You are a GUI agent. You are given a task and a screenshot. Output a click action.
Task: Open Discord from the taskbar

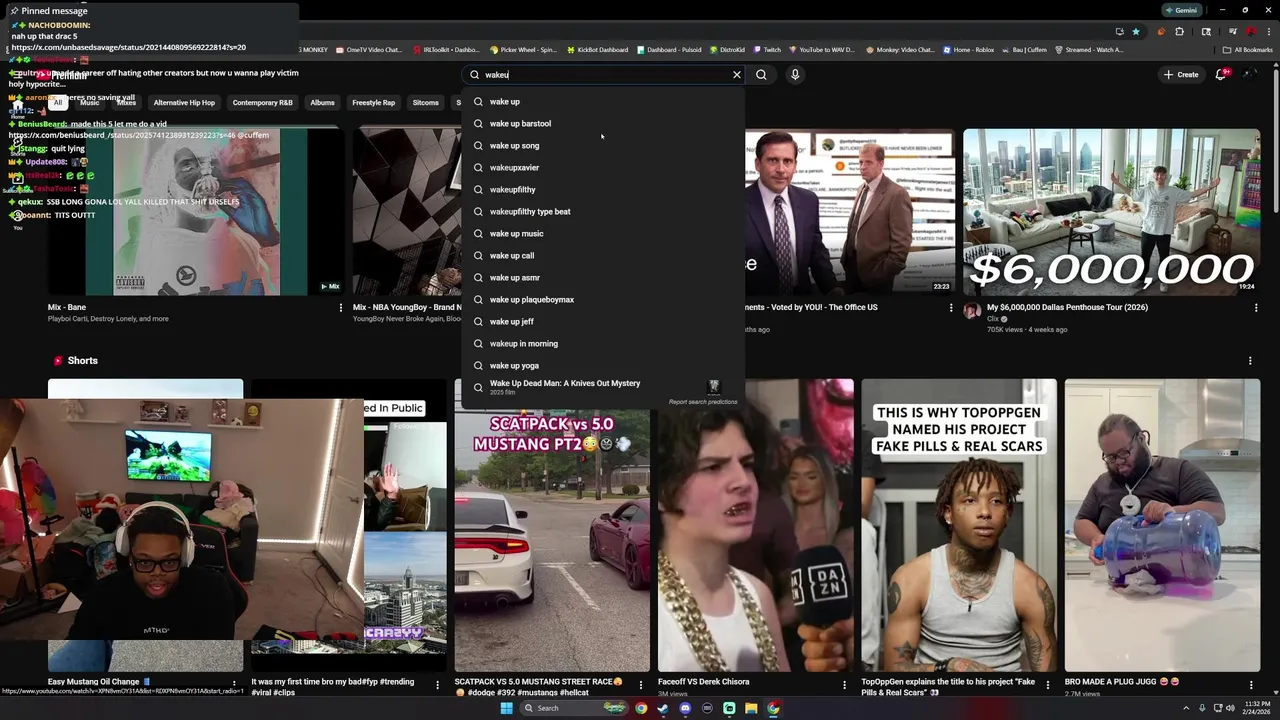tap(685, 708)
